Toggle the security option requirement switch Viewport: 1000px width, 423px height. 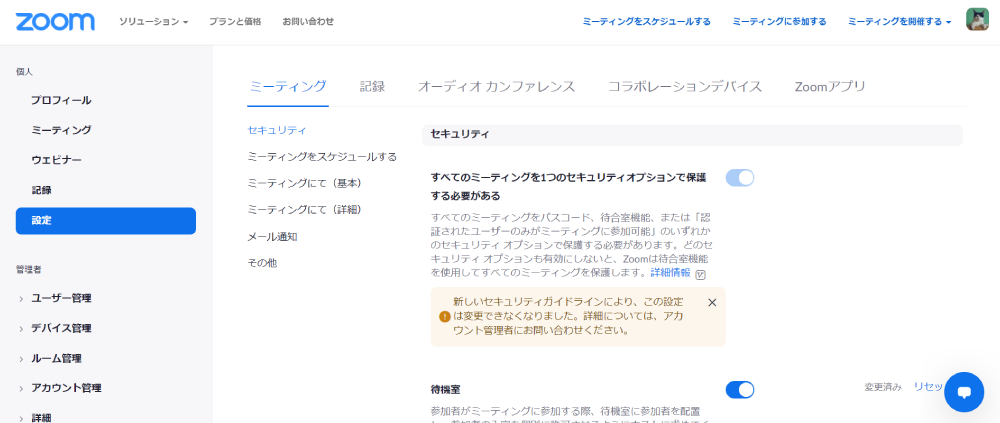click(740, 177)
